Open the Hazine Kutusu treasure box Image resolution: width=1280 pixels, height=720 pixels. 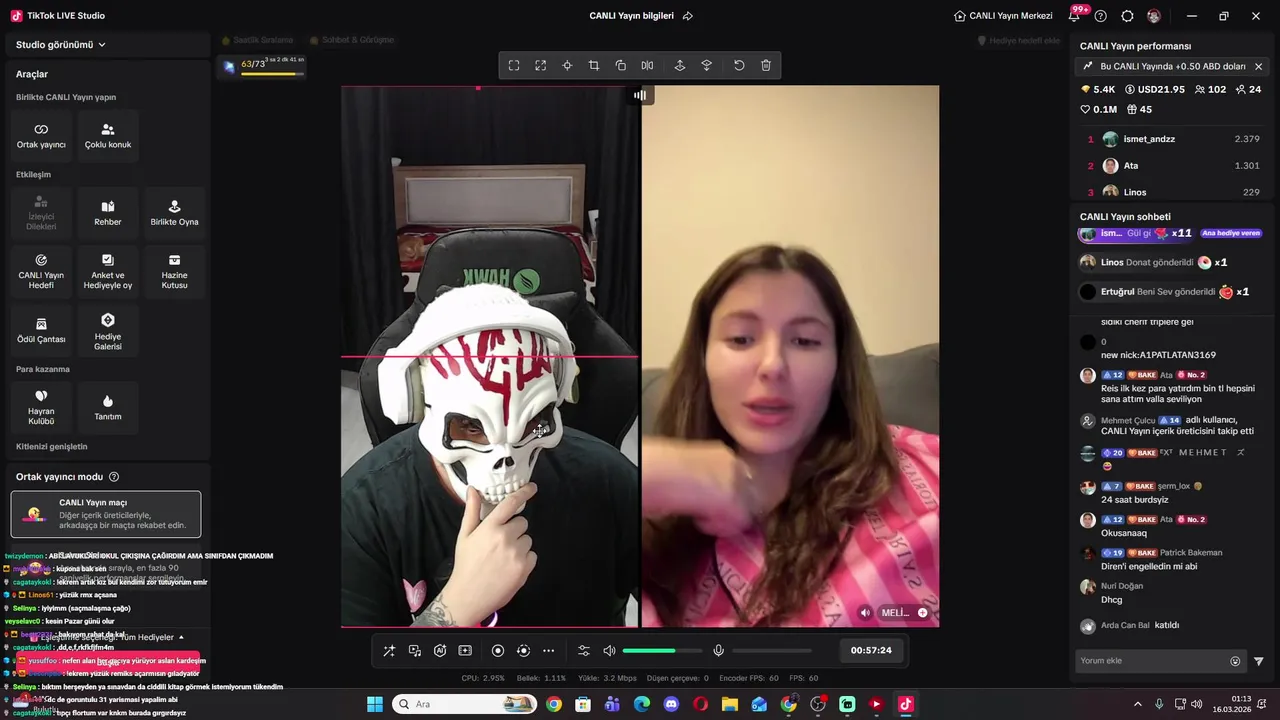coord(174,272)
